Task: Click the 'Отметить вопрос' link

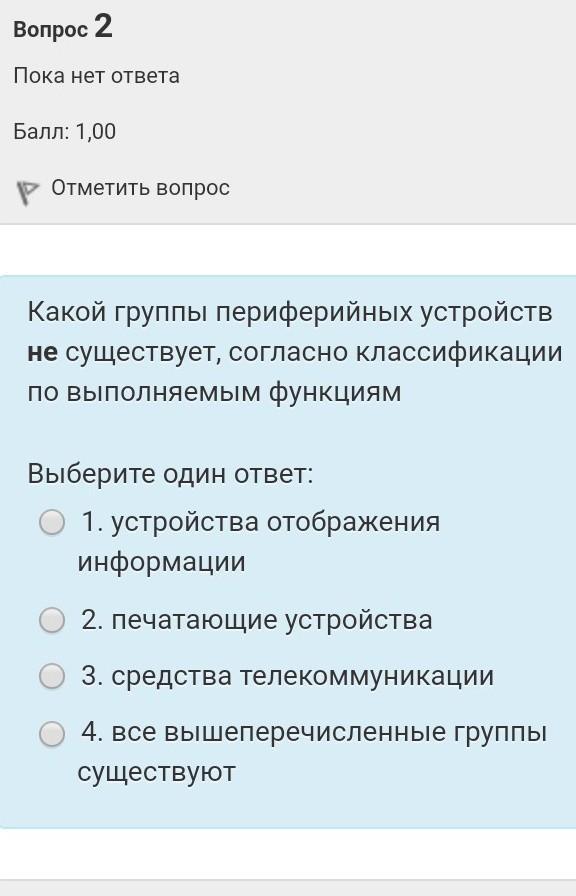Action: 141,188
